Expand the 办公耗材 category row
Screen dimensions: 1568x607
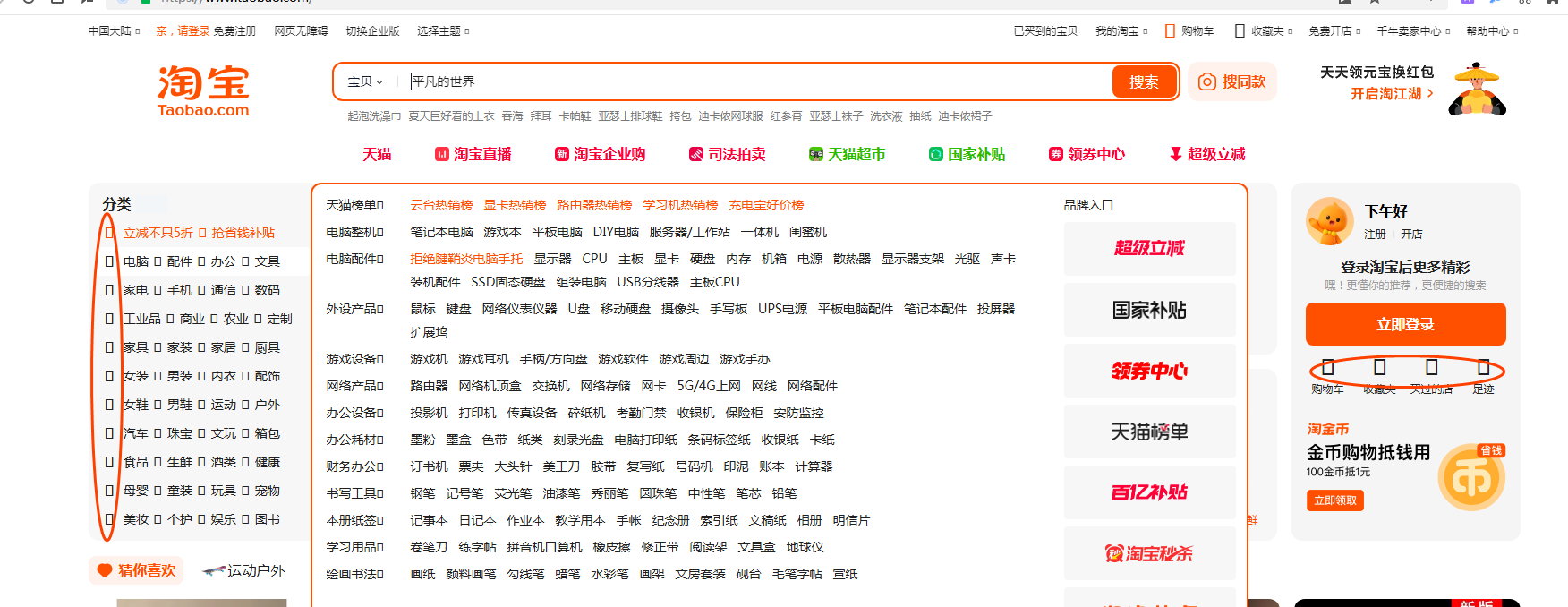point(354,440)
